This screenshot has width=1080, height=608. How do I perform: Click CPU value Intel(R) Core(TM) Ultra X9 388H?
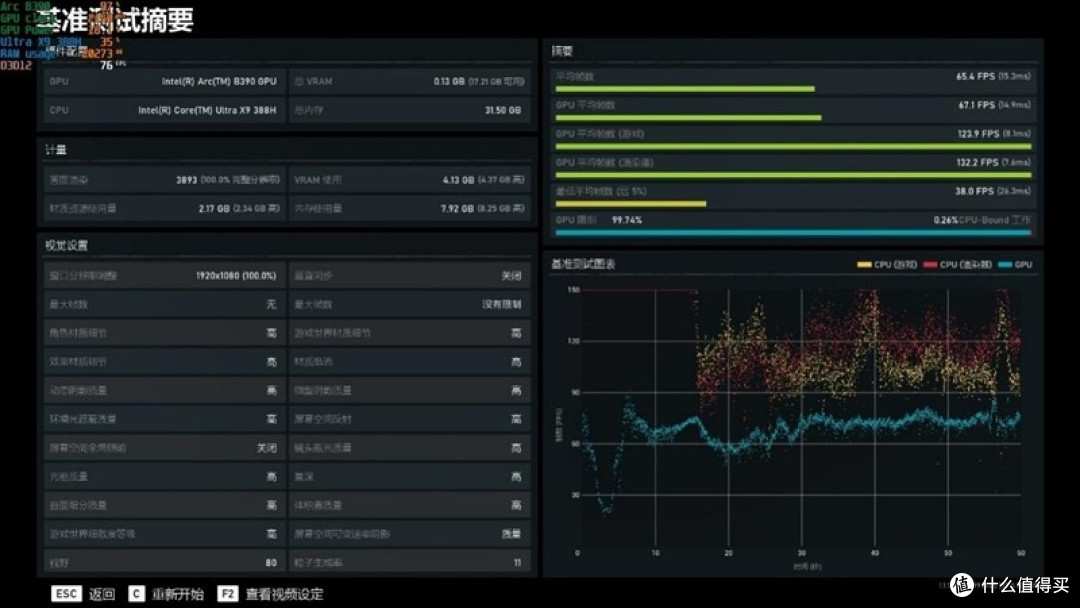[x=207, y=110]
